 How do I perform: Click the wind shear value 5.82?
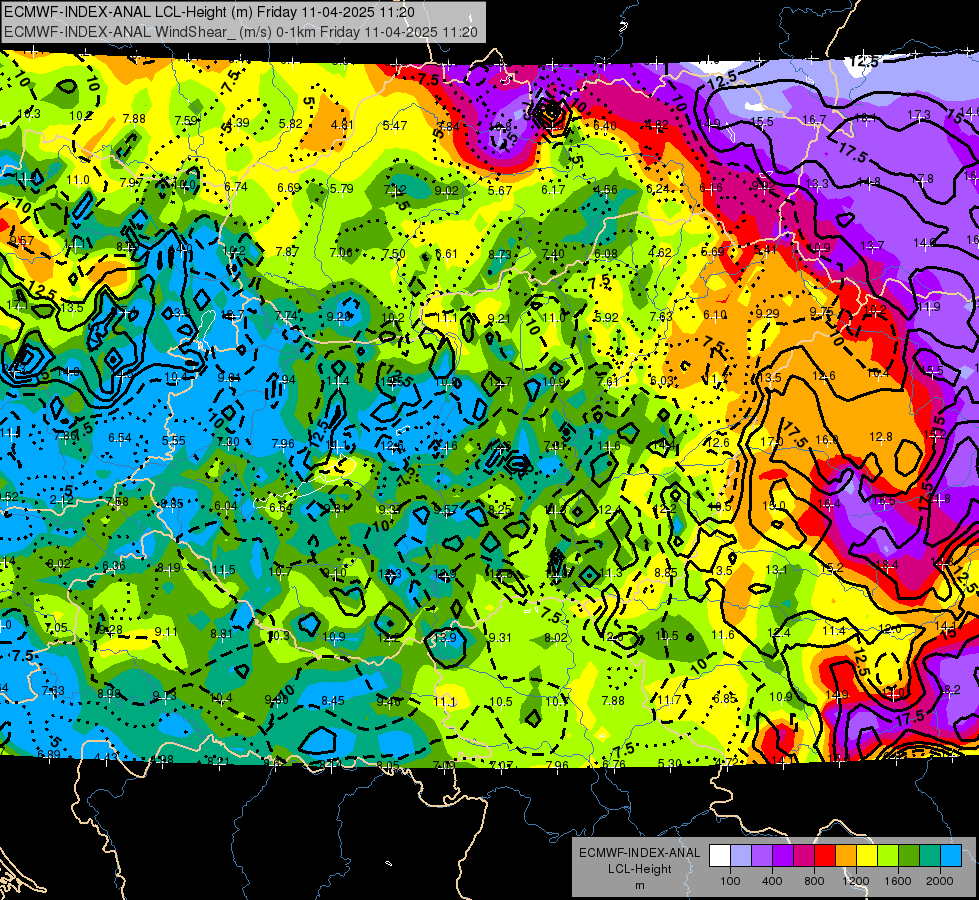tap(291, 124)
